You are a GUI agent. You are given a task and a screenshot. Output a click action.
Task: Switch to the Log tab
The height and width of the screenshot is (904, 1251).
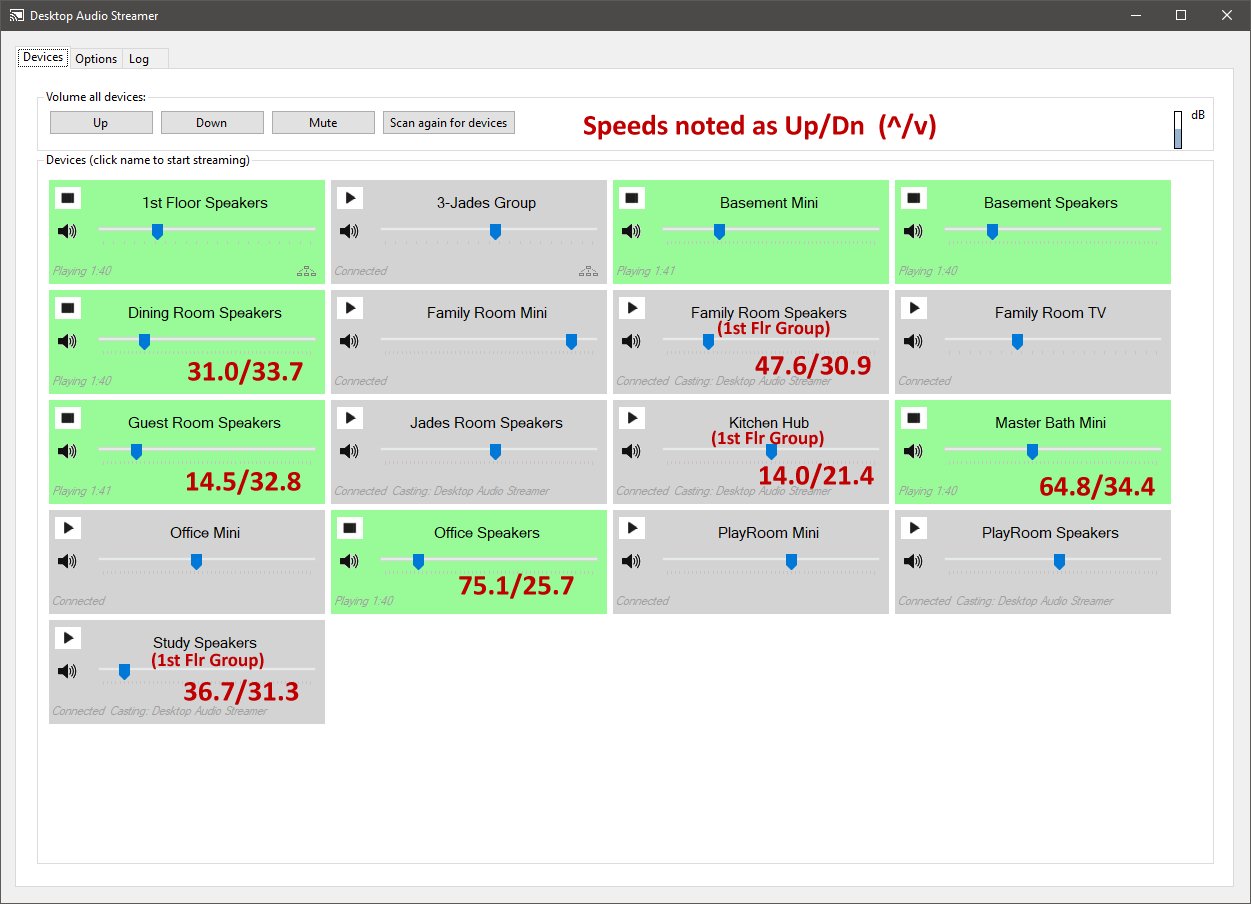[x=139, y=59]
